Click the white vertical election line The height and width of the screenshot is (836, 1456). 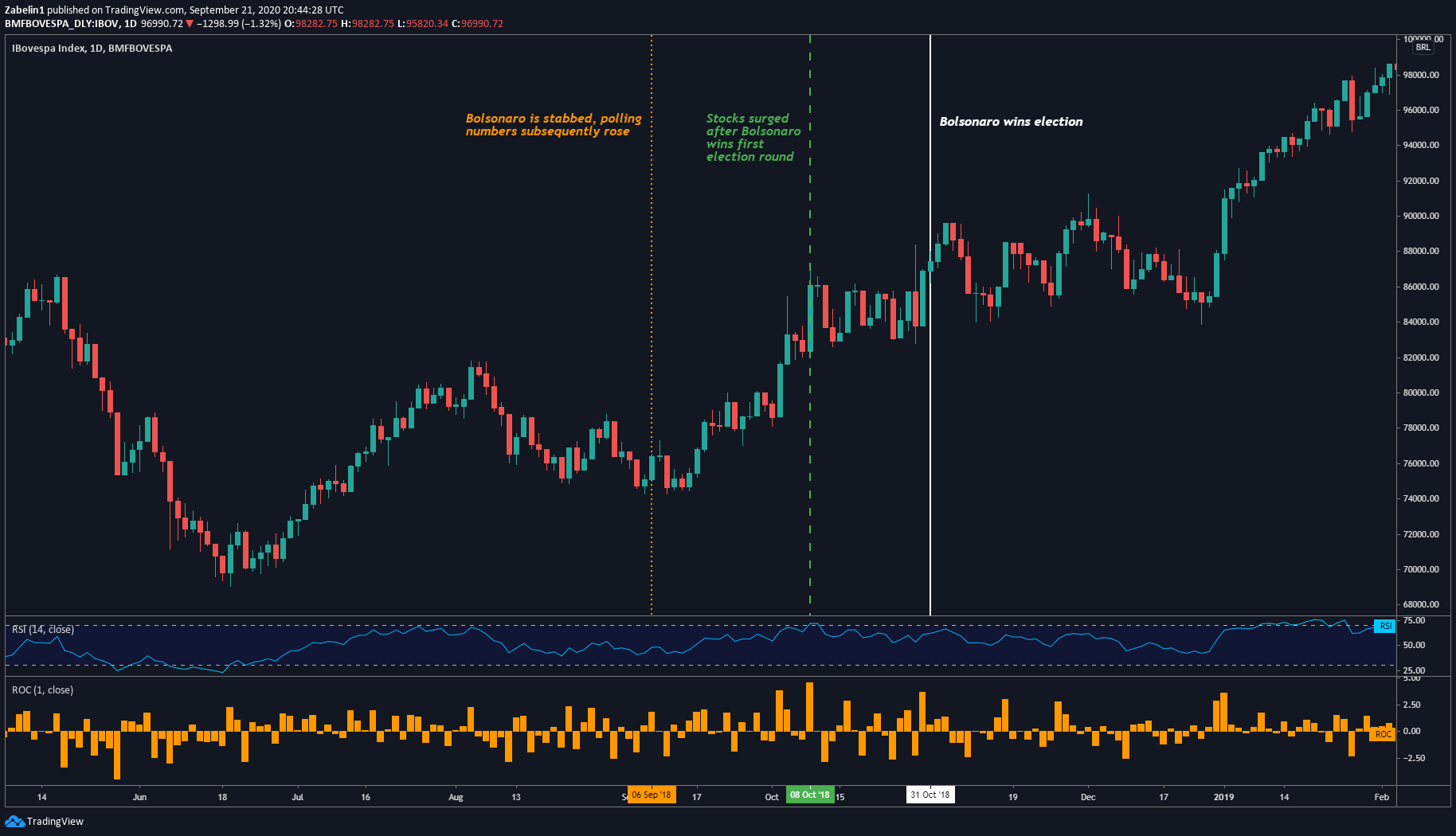click(930, 325)
